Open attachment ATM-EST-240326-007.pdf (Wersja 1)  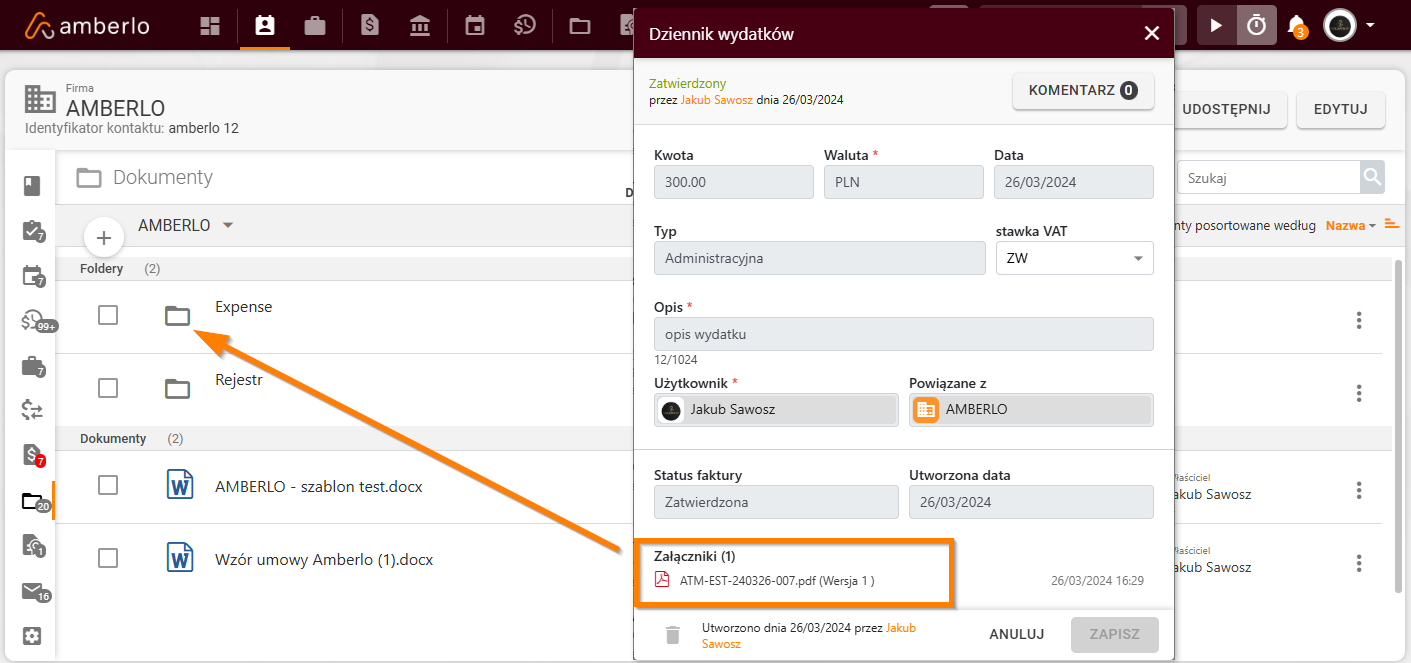pos(777,580)
